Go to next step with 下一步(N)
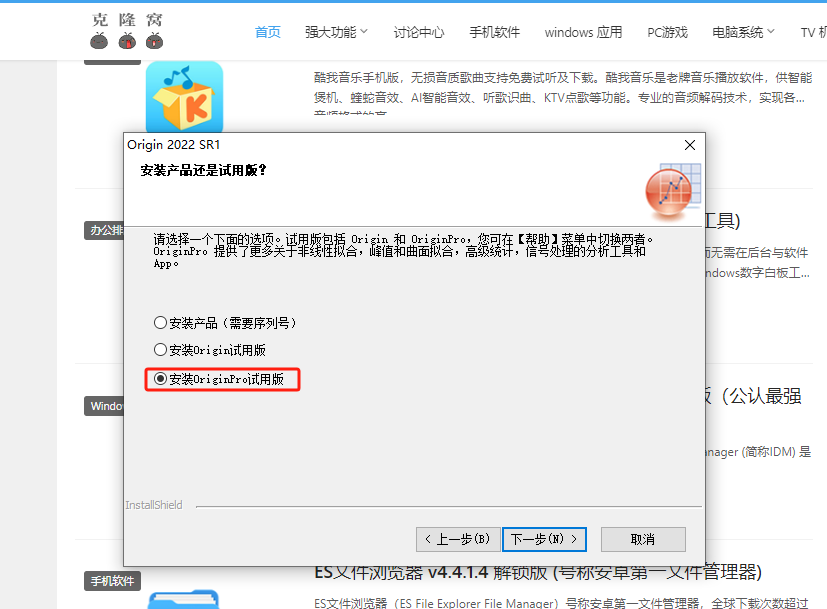Image resolution: width=827 pixels, height=609 pixels. pos(544,539)
